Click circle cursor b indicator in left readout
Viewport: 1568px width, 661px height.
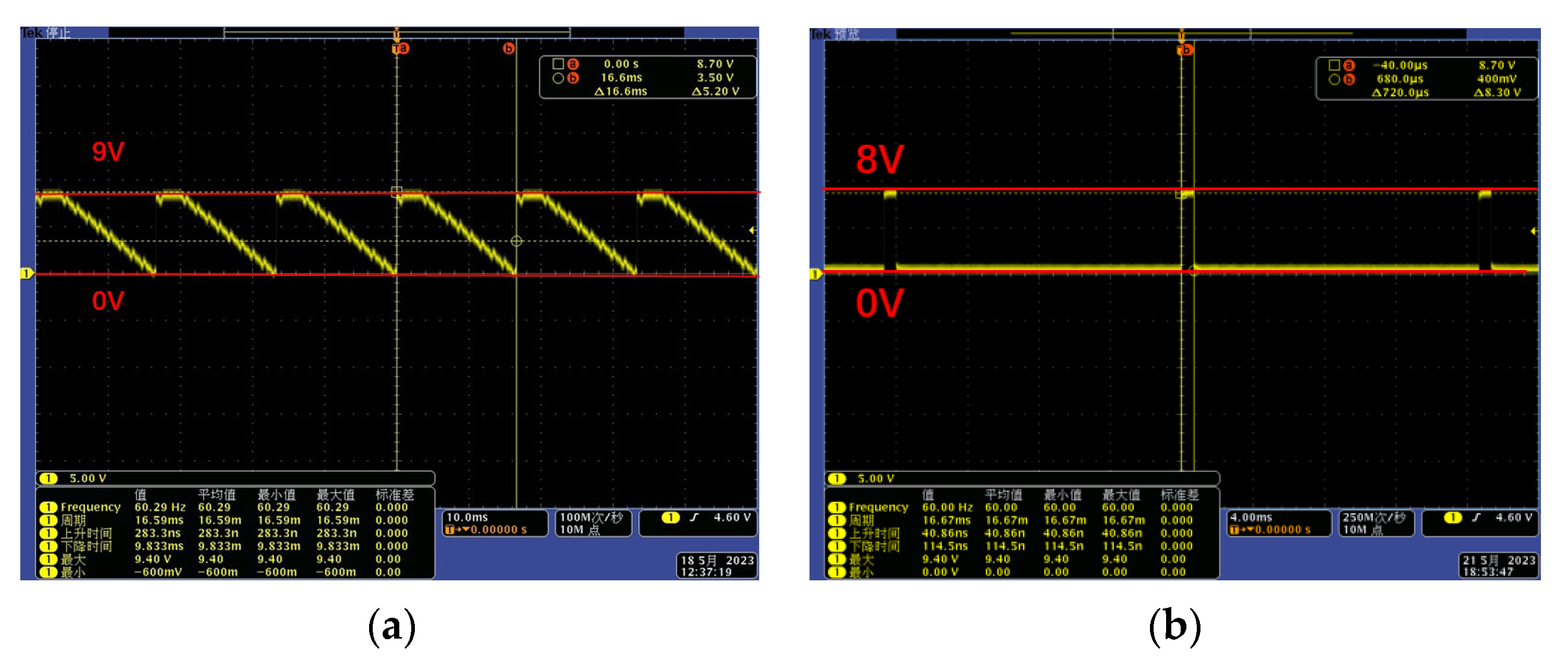[x=558, y=78]
